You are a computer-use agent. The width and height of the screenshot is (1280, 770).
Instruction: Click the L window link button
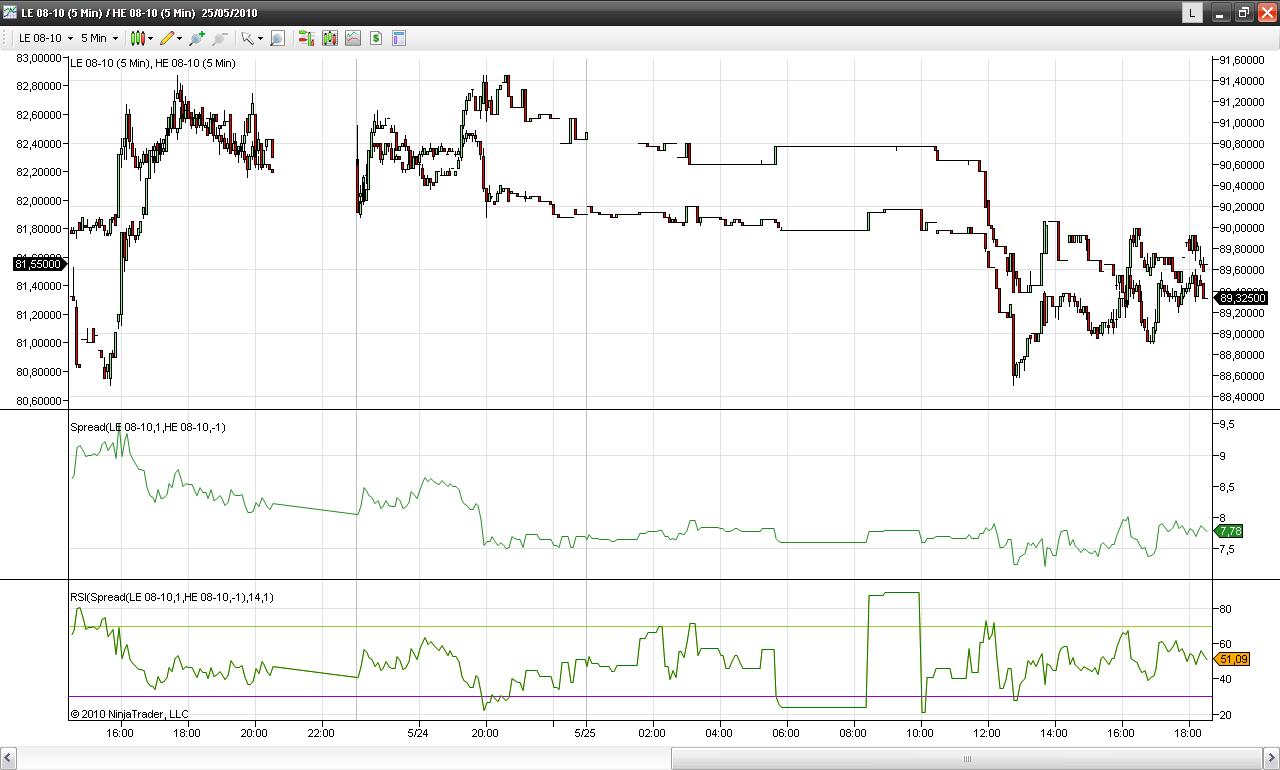point(1192,12)
